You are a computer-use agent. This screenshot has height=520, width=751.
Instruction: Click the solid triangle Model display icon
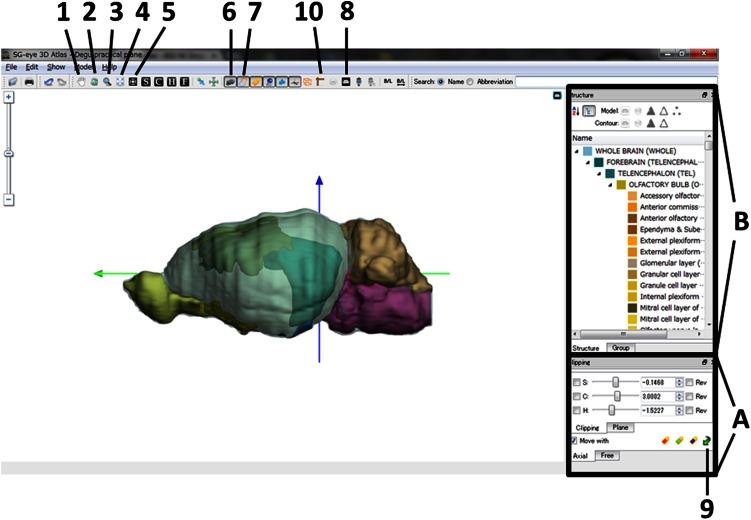650,112
